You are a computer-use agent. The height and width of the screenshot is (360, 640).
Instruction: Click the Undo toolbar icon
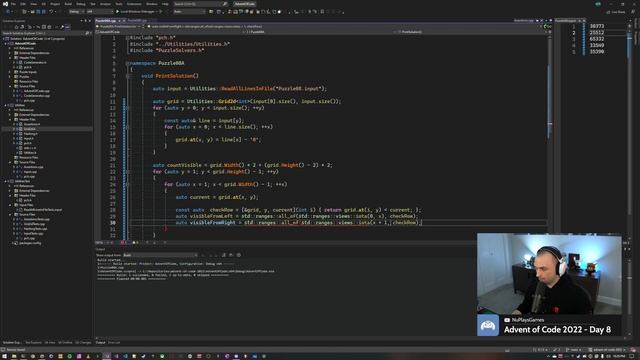pos(51,11)
